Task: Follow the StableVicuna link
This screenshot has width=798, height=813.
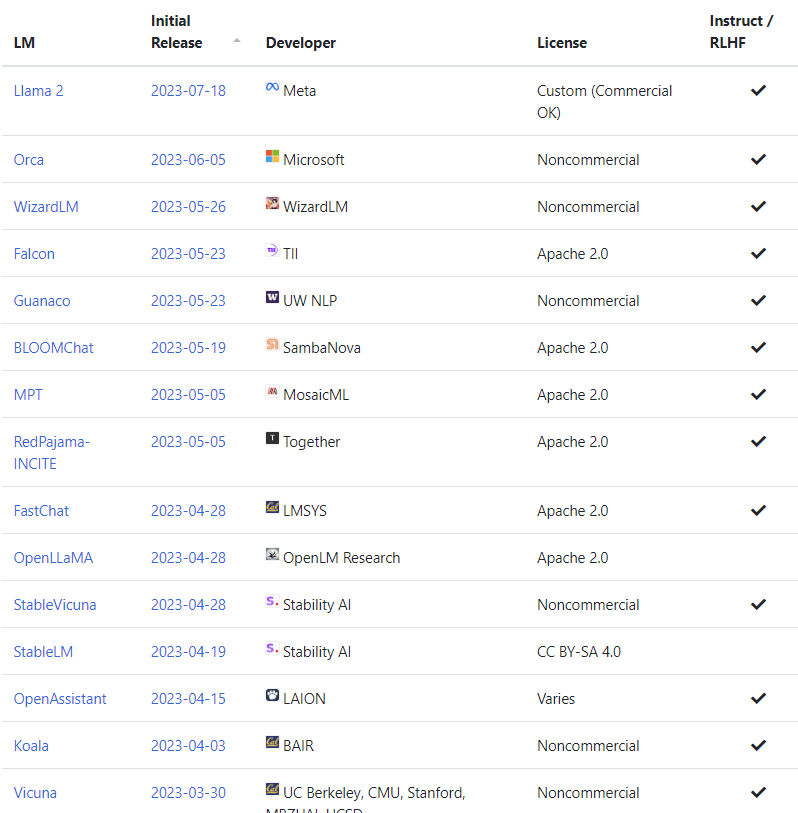Action: click(x=55, y=605)
